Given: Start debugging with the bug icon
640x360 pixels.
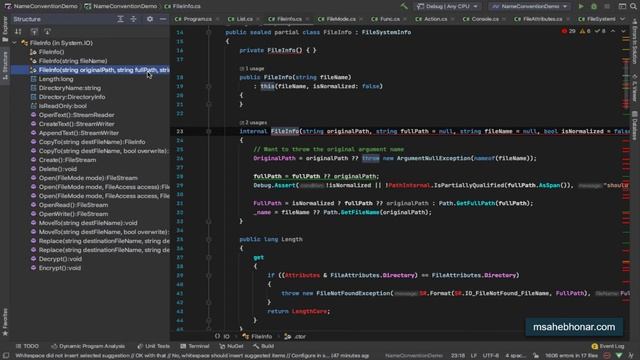Looking at the screenshot, I should click(594, 6).
